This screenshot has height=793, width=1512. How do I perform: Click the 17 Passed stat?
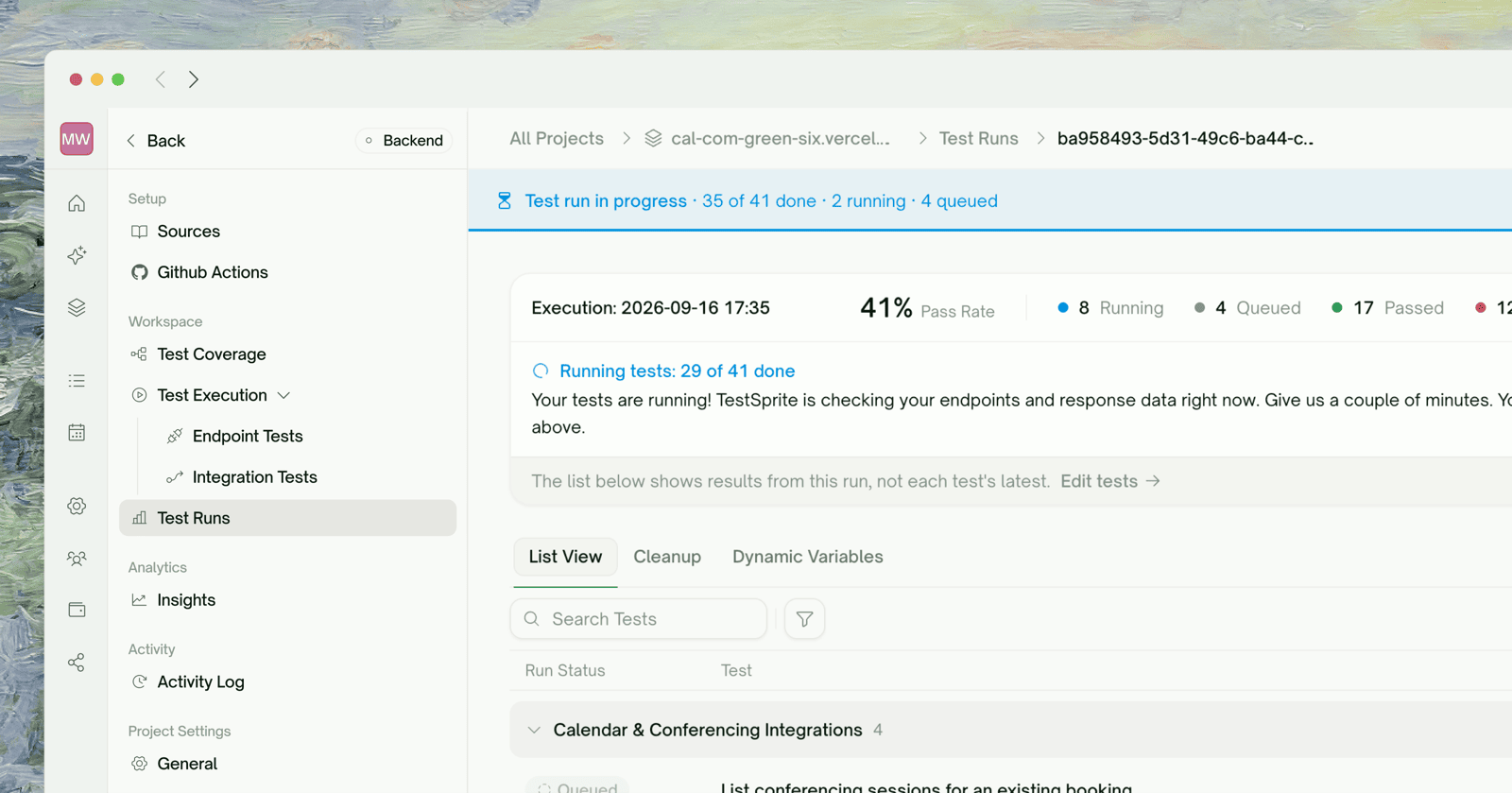pyautogui.click(x=1387, y=308)
